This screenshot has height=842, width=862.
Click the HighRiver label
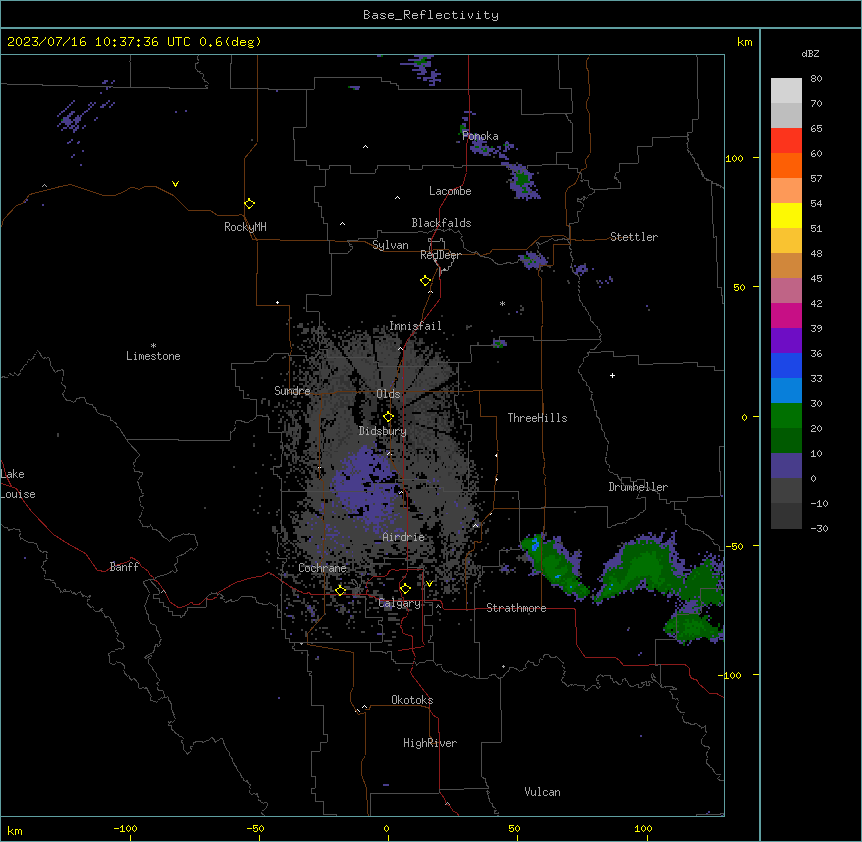click(430, 743)
